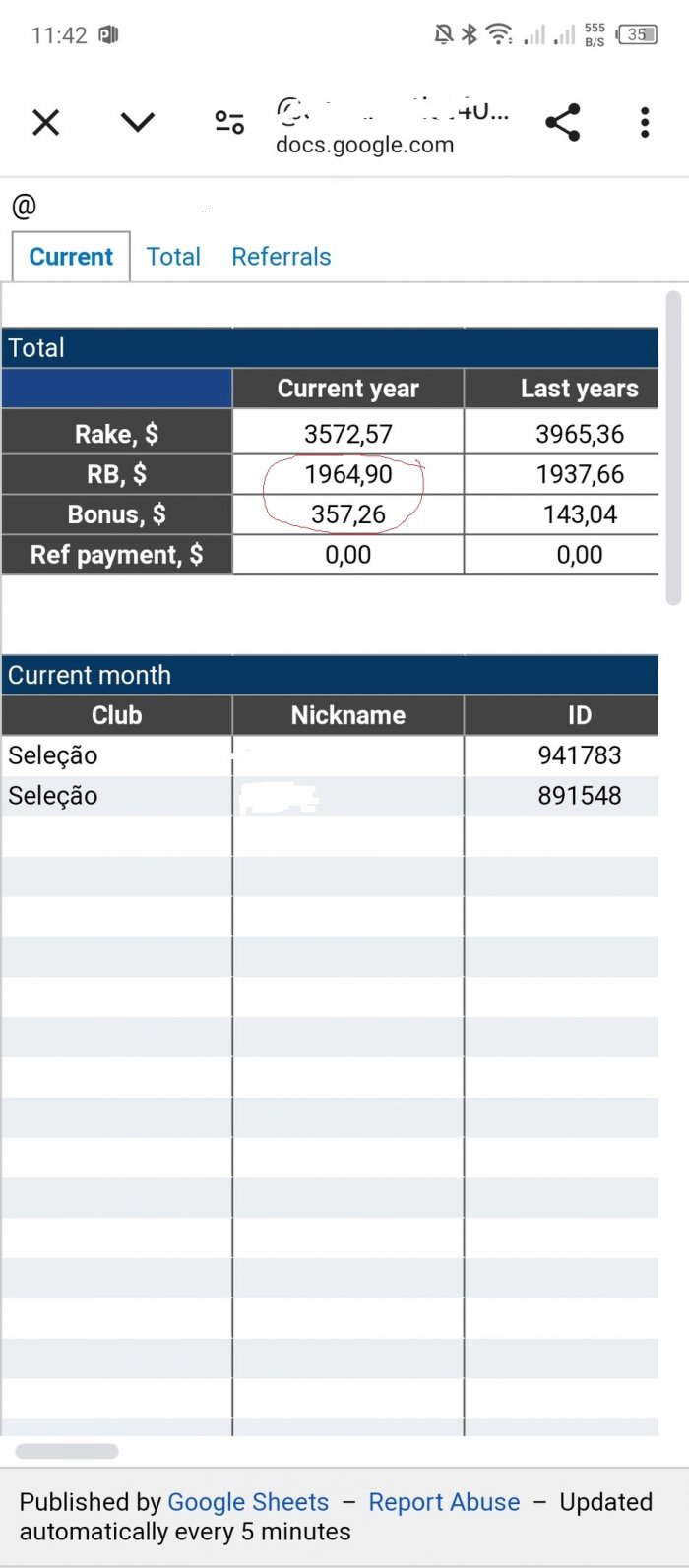The height and width of the screenshot is (1568, 689).
Task: Tap the Current month header bar
Action: (x=330, y=675)
